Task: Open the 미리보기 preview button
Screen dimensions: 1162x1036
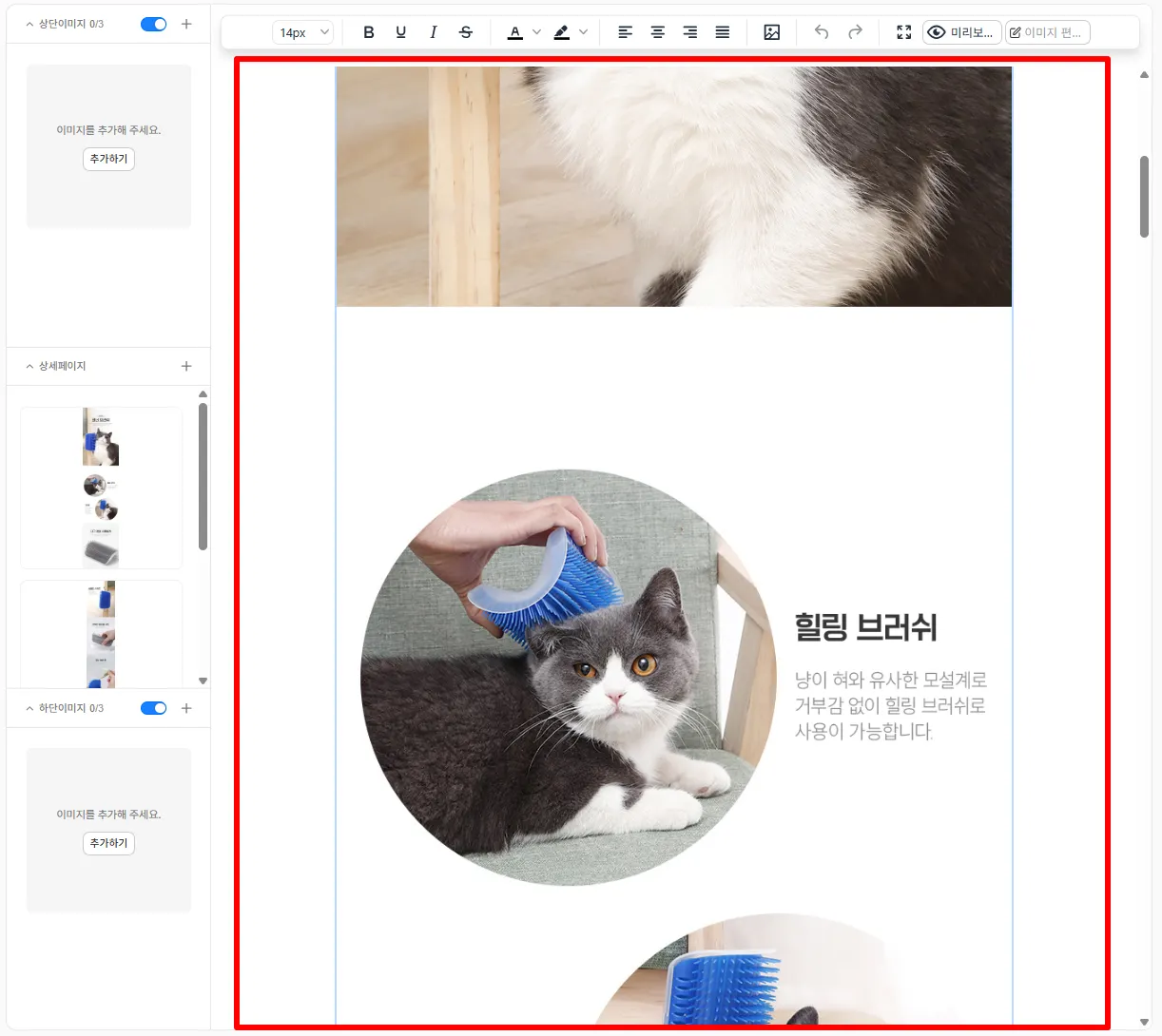Action: pos(961,32)
